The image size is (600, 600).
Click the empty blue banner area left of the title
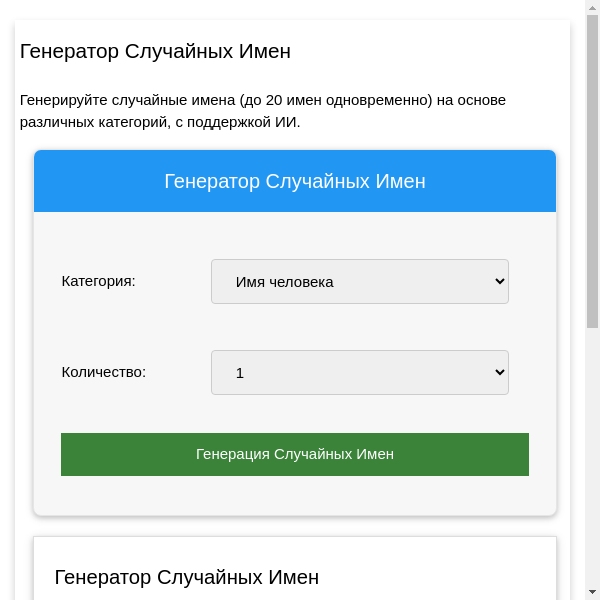click(x=95, y=181)
